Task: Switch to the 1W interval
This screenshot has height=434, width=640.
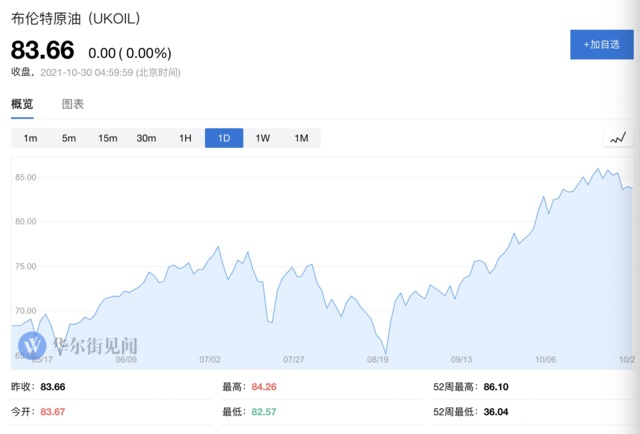Action: coord(262,138)
